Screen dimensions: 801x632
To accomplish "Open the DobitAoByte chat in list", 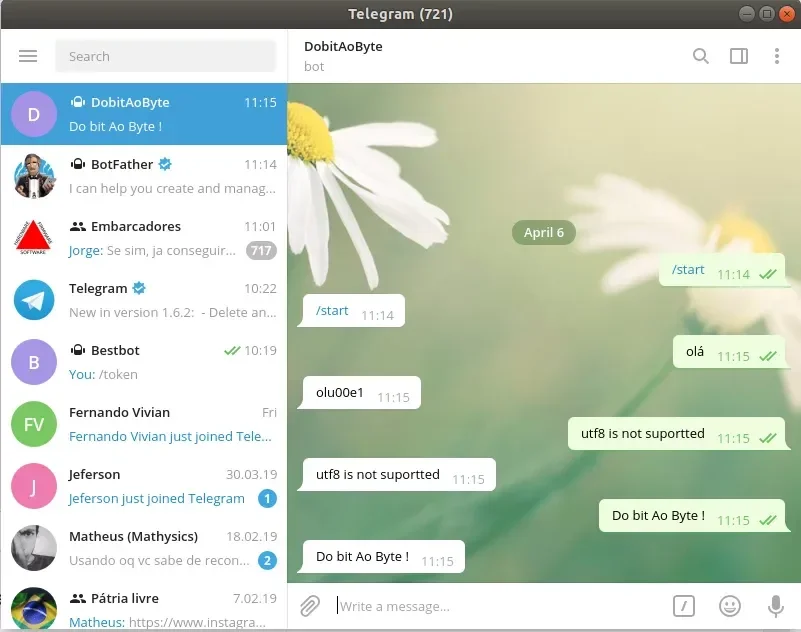I will (144, 114).
